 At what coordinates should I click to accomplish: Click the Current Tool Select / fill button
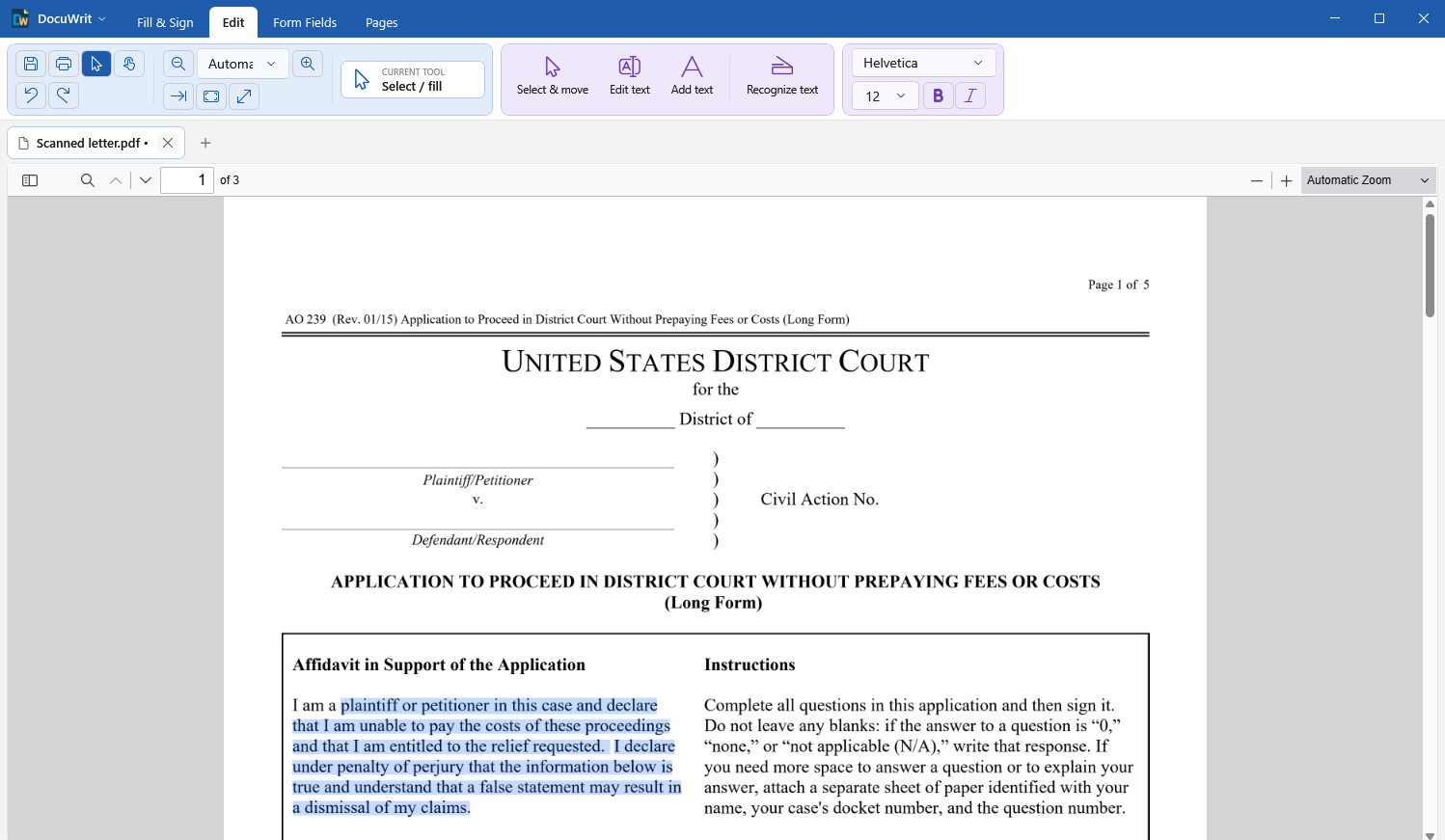(x=413, y=79)
